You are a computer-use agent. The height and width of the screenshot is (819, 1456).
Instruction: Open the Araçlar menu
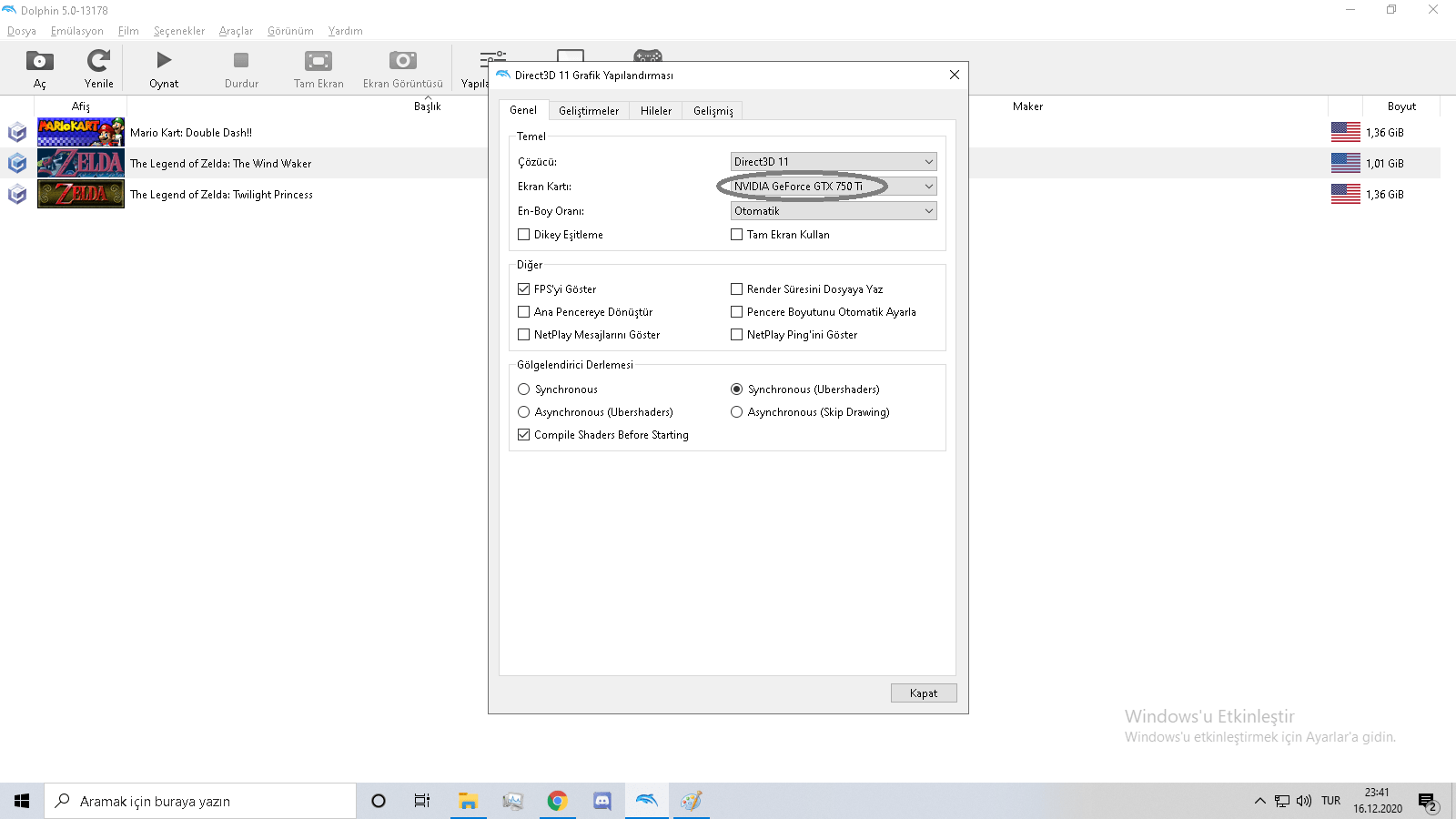tap(236, 31)
